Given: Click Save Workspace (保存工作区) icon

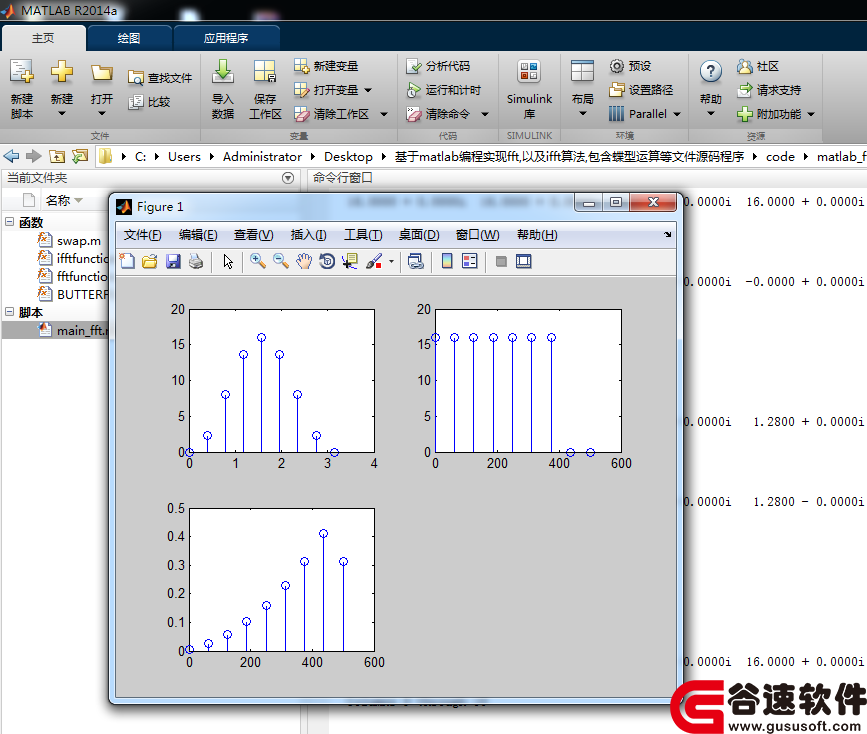Looking at the screenshot, I should pyautogui.click(x=265, y=72).
